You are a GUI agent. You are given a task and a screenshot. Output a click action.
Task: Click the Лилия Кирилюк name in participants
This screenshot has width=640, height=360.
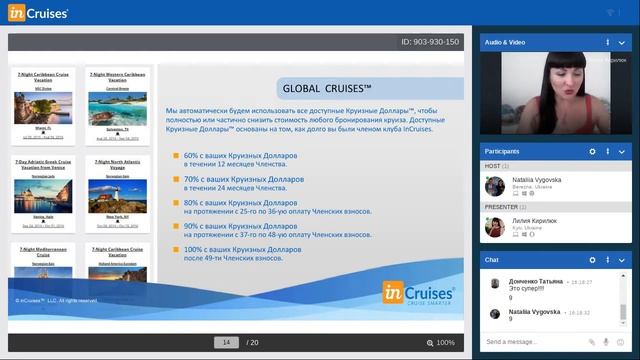[x=534, y=220]
